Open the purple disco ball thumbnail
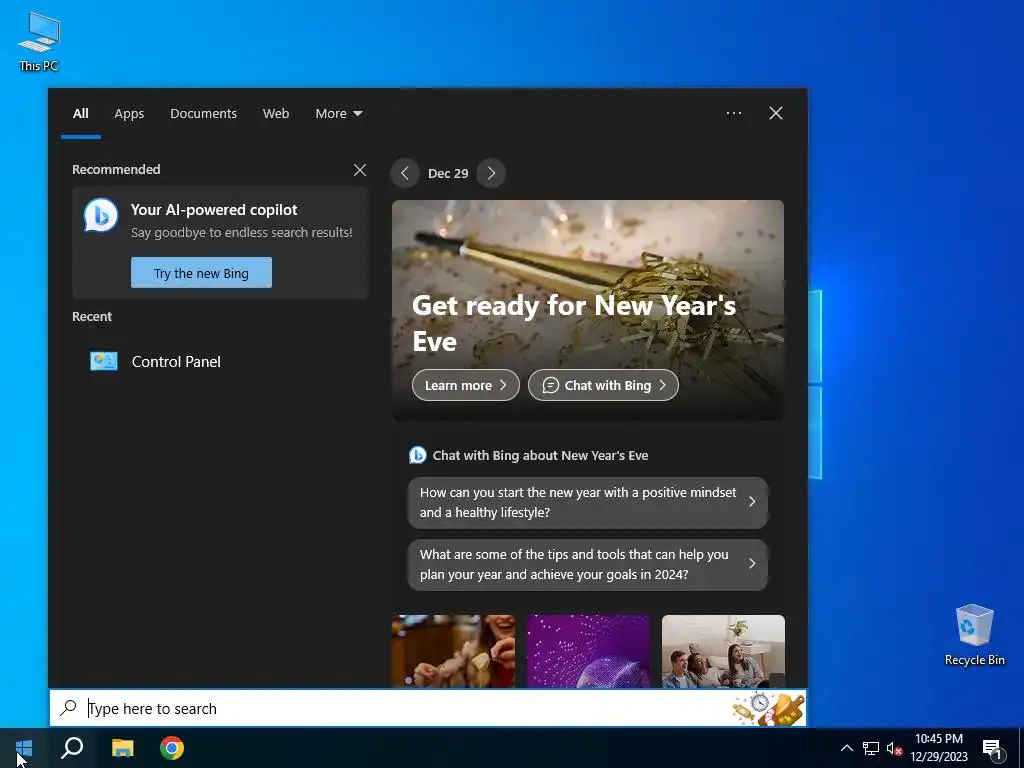Screen dimensions: 1024x768 click(x=588, y=651)
